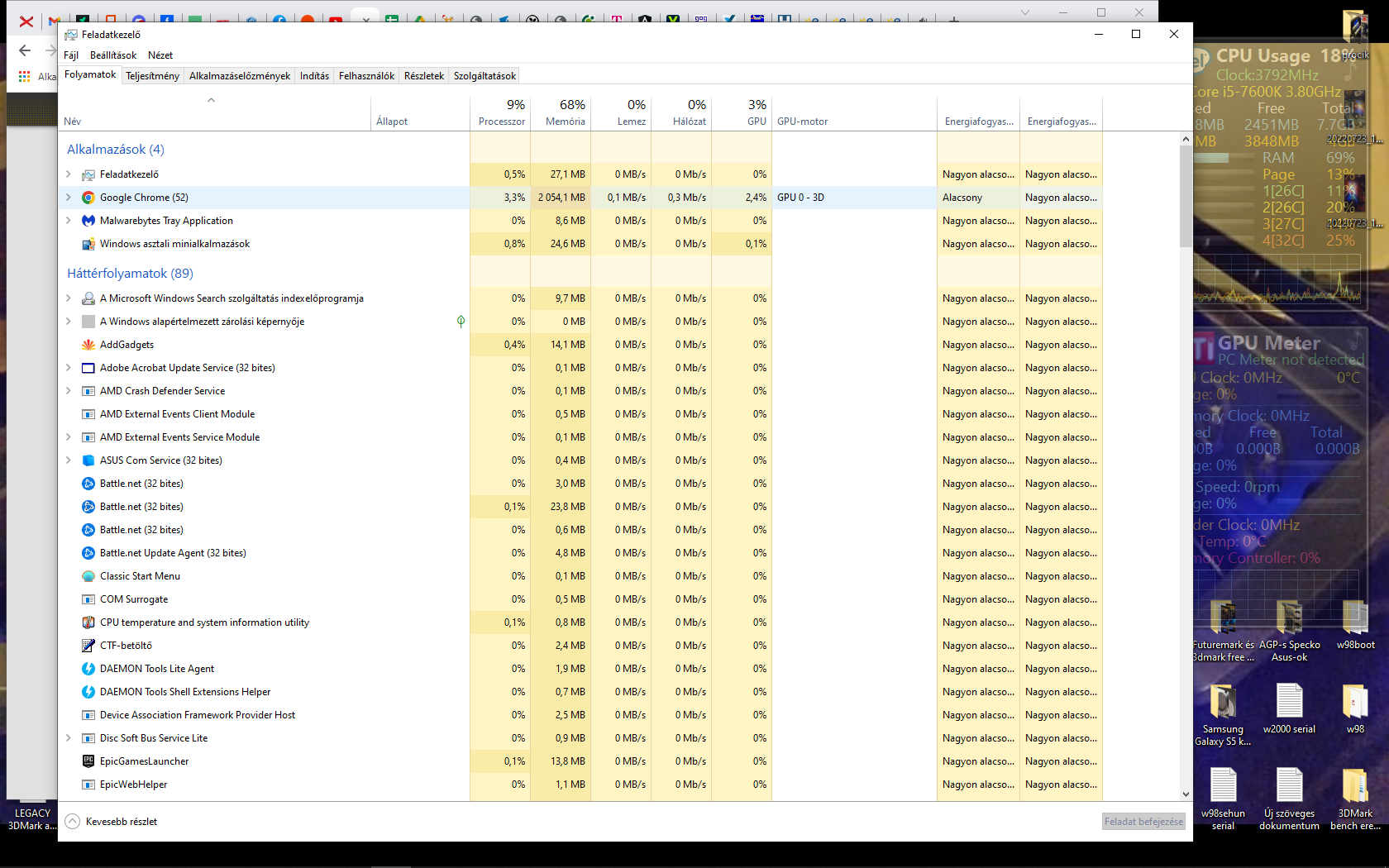Collapse details with Kevesebb részlet arrow
1389x868 pixels.
pos(72,822)
